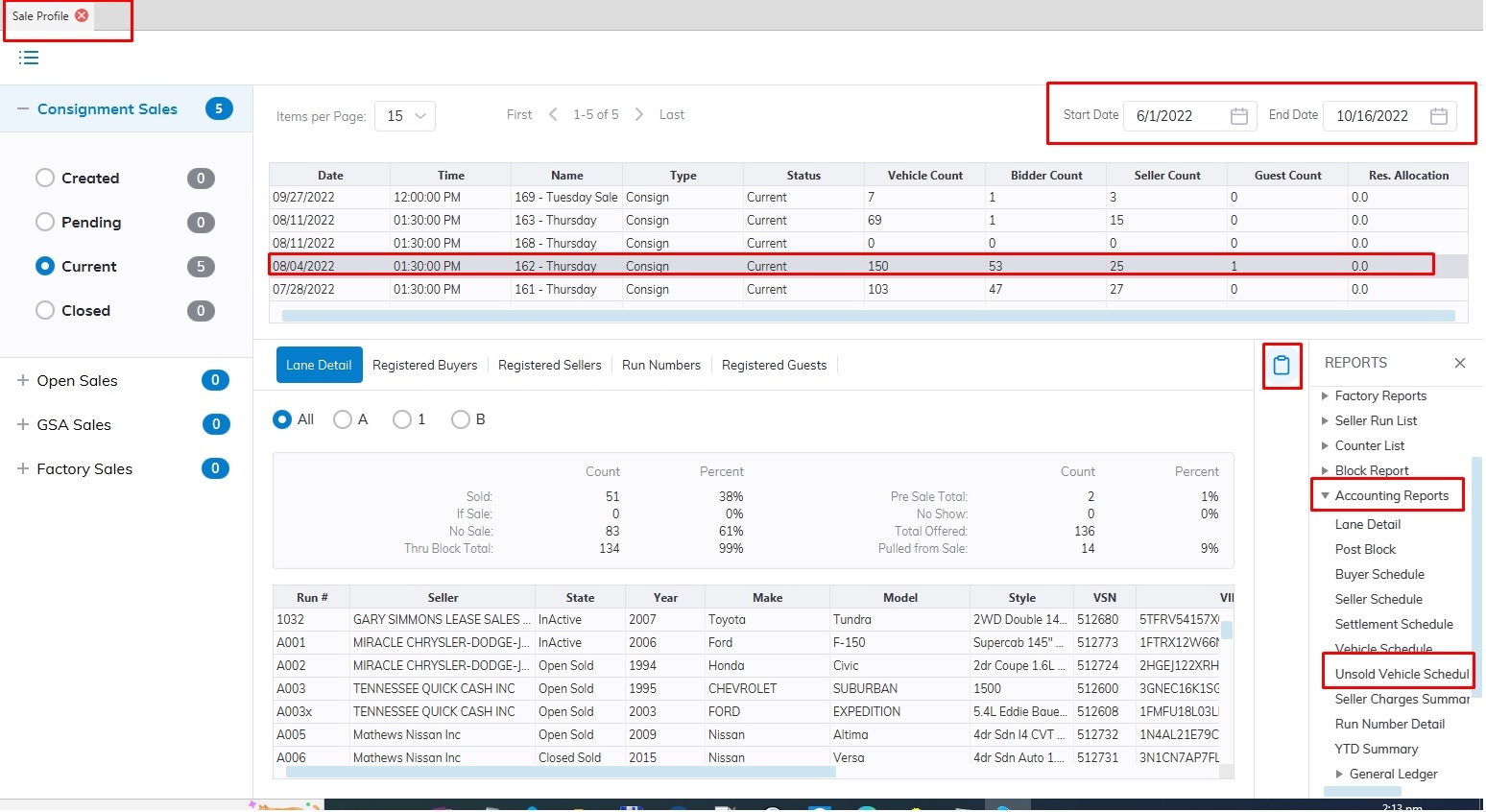
Task: Open the Start Date calendar picker
Action: tap(1239, 116)
